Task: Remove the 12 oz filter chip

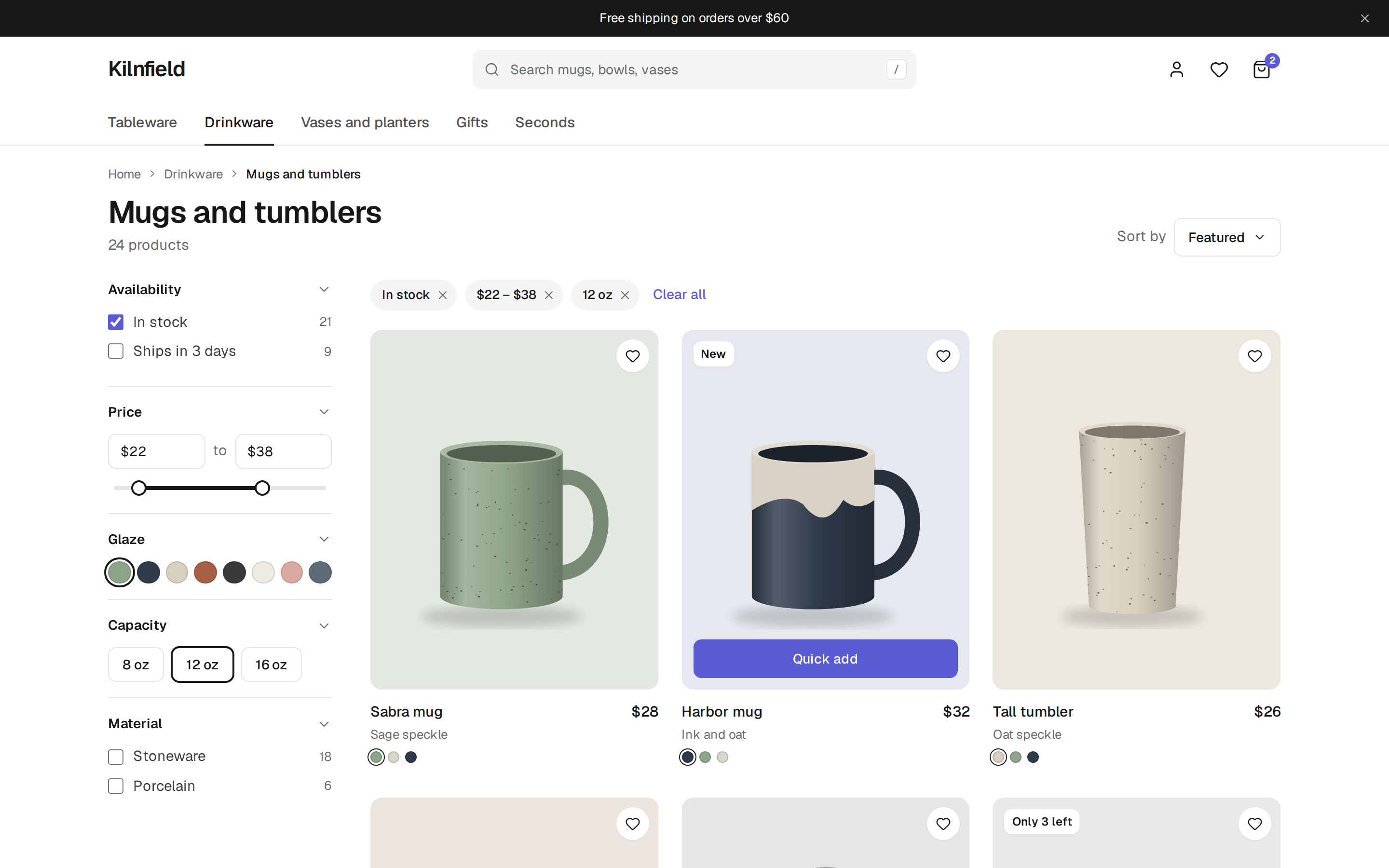Action: [625, 295]
